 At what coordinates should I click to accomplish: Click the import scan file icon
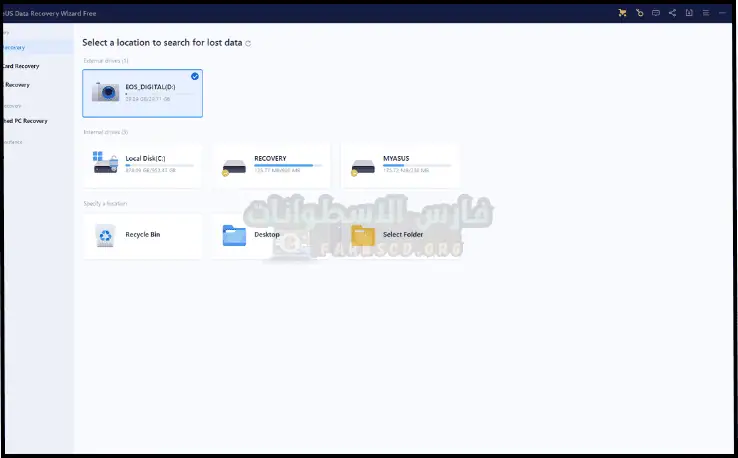tap(687, 13)
